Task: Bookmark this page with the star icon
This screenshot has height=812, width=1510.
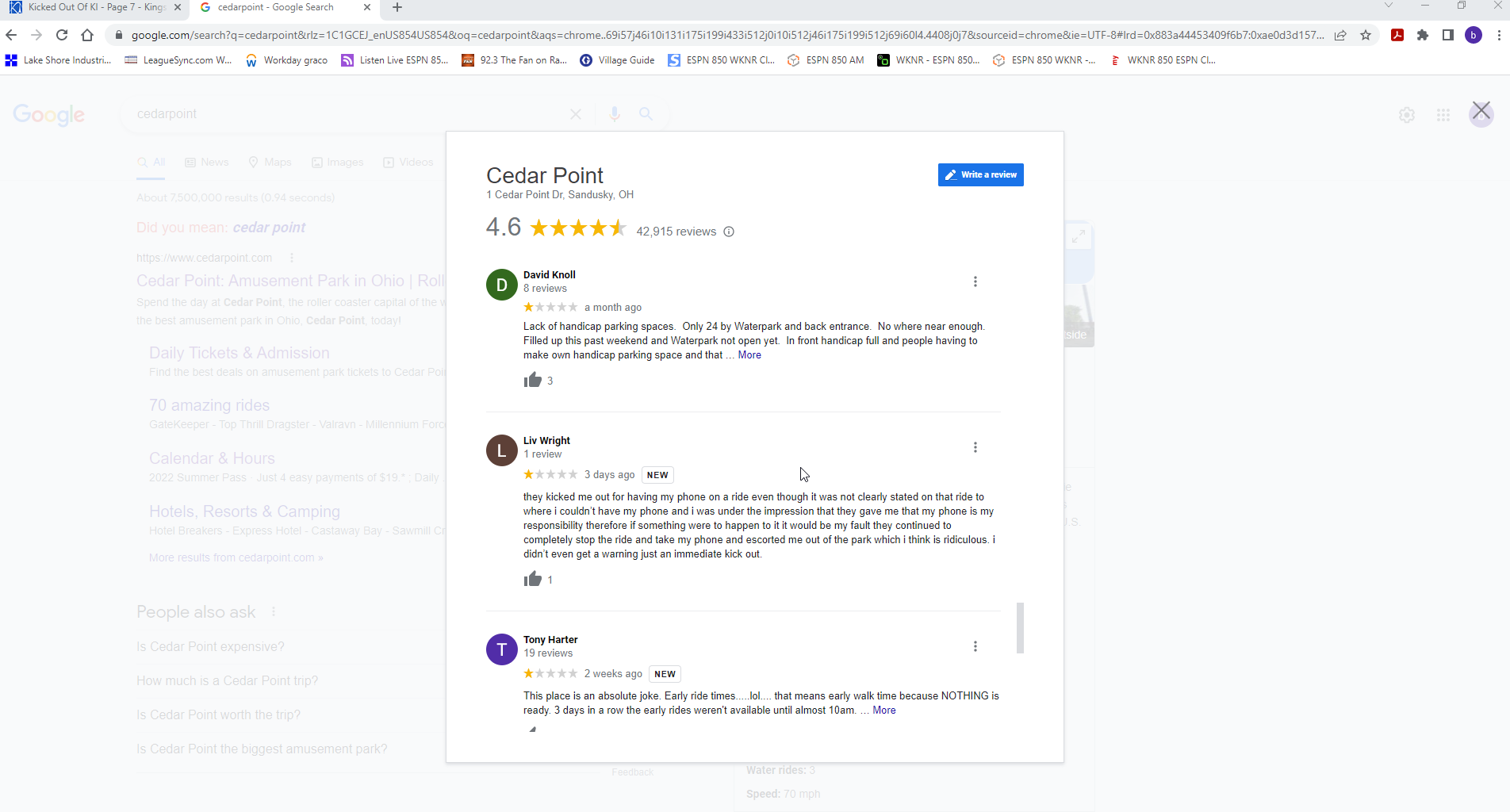Action: 1366,35
